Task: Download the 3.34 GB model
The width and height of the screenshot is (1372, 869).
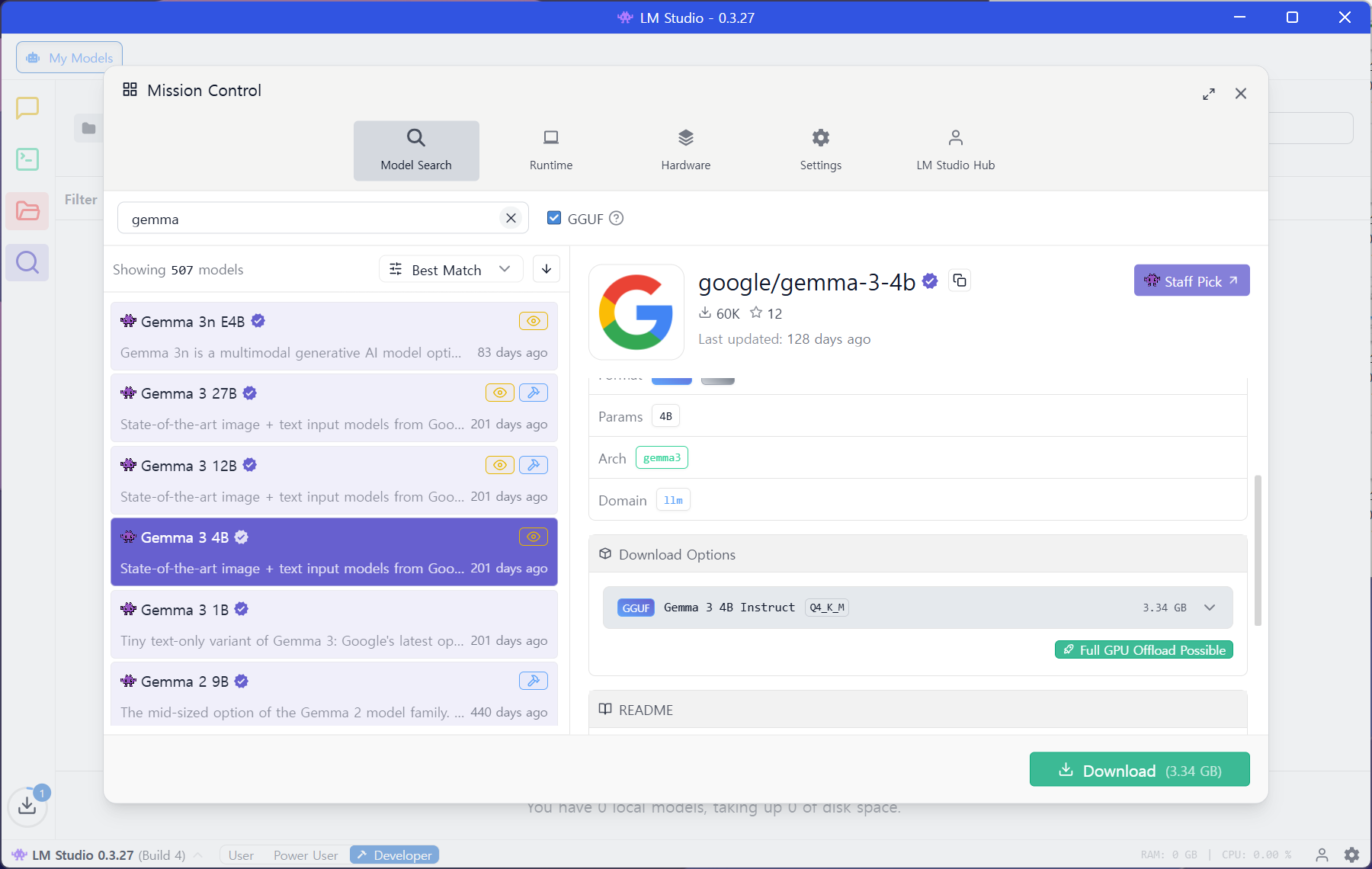Action: [x=1139, y=770]
